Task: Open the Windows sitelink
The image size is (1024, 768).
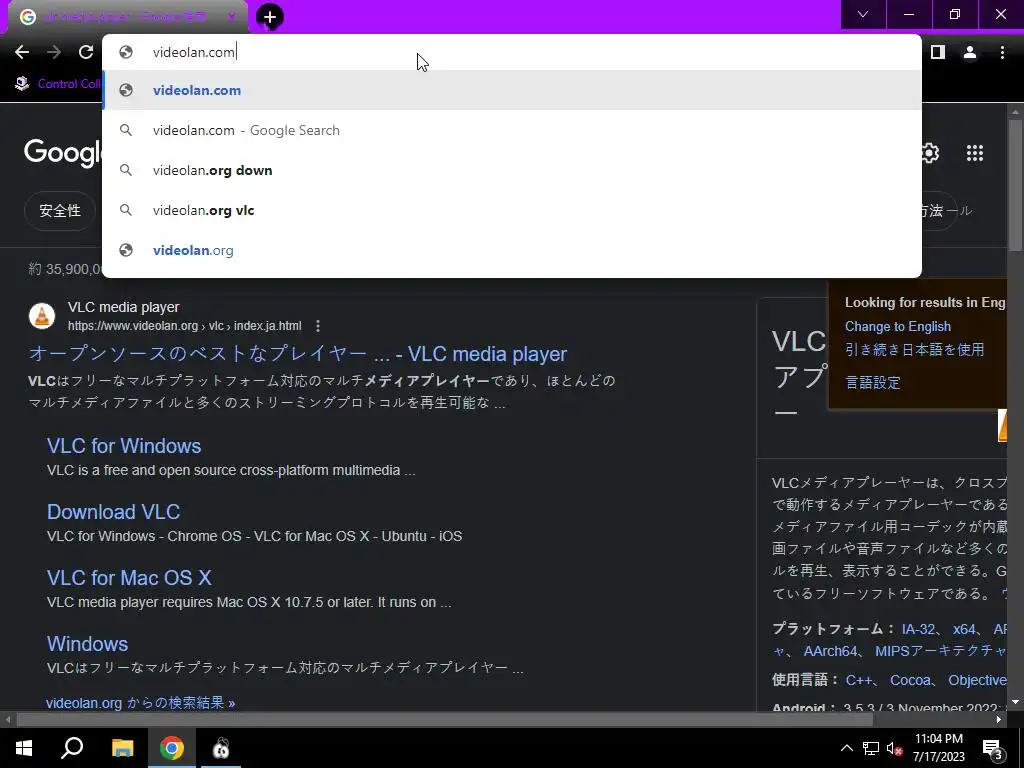Action: click(88, 644)
